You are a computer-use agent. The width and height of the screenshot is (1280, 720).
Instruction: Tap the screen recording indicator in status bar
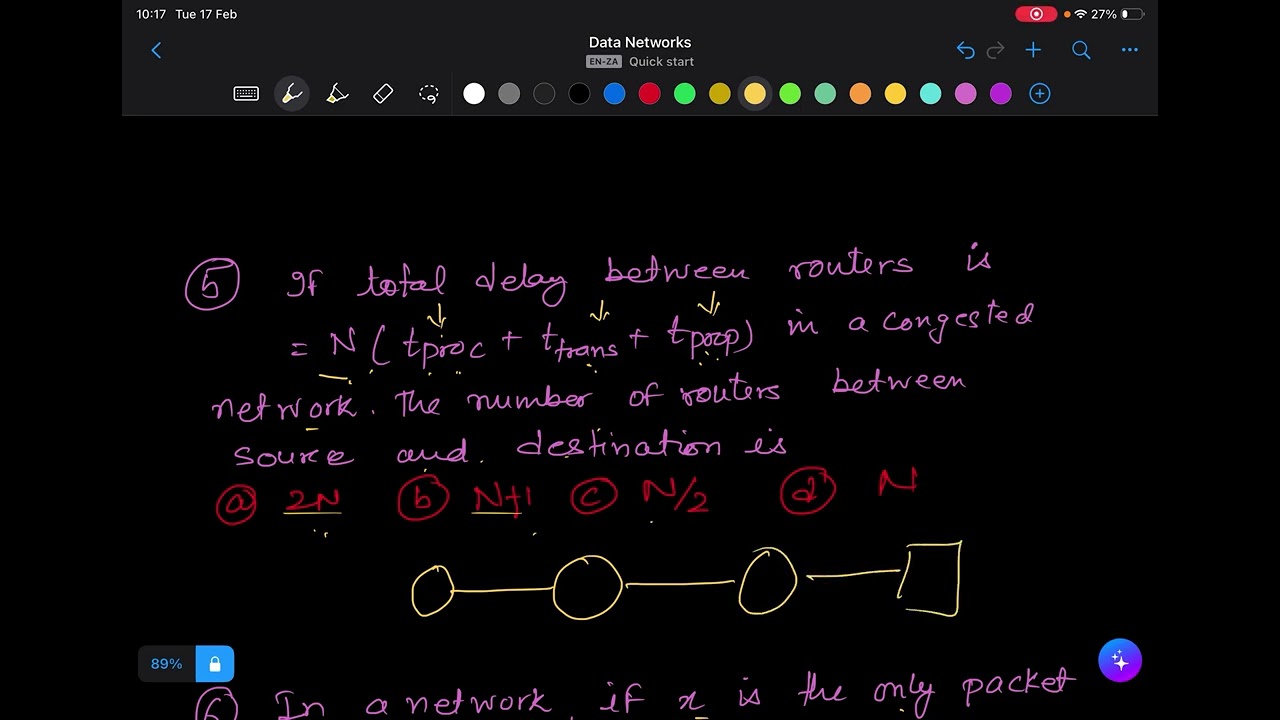pyautogui.click(x=1036, y=14)
